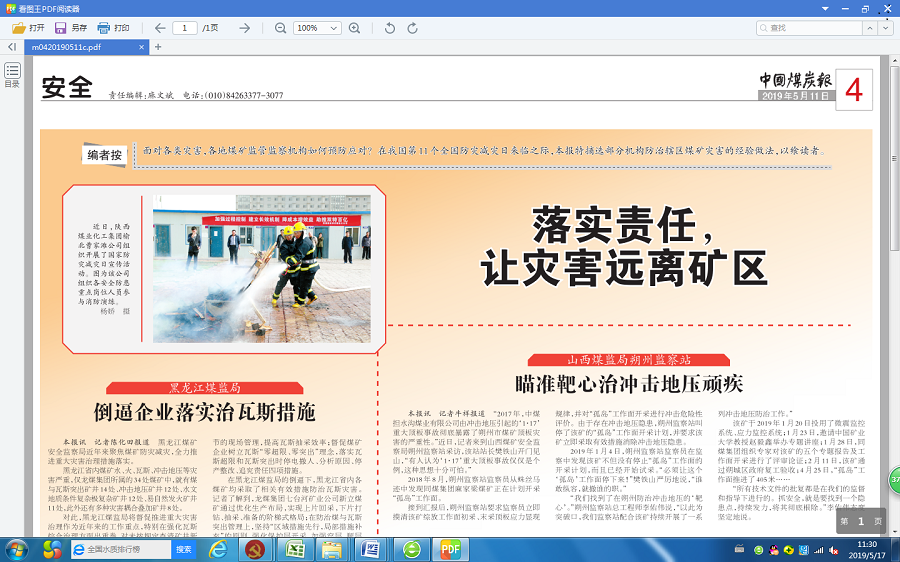The height and width of the screenshot is (562, 900).
Task: Collapse sidebar with the left chevron
Action: pos(11,47)
